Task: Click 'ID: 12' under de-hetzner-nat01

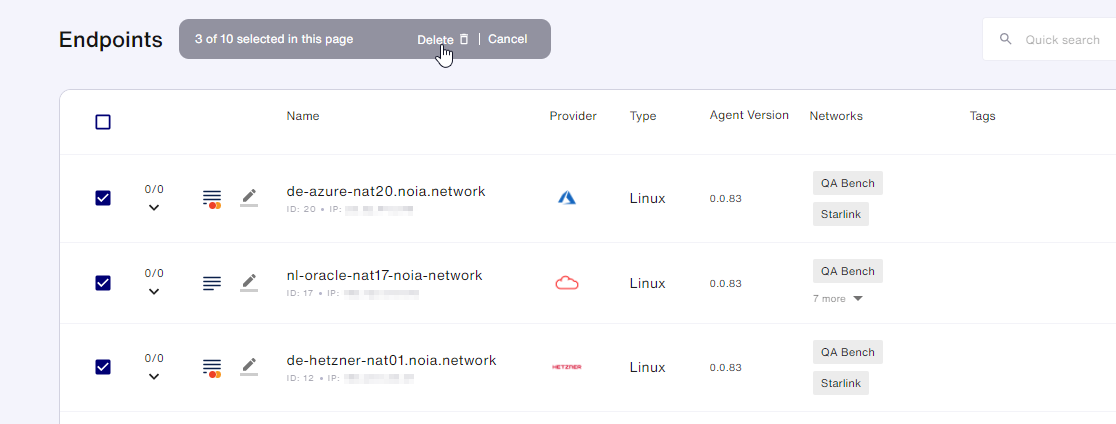Action: 300,378
